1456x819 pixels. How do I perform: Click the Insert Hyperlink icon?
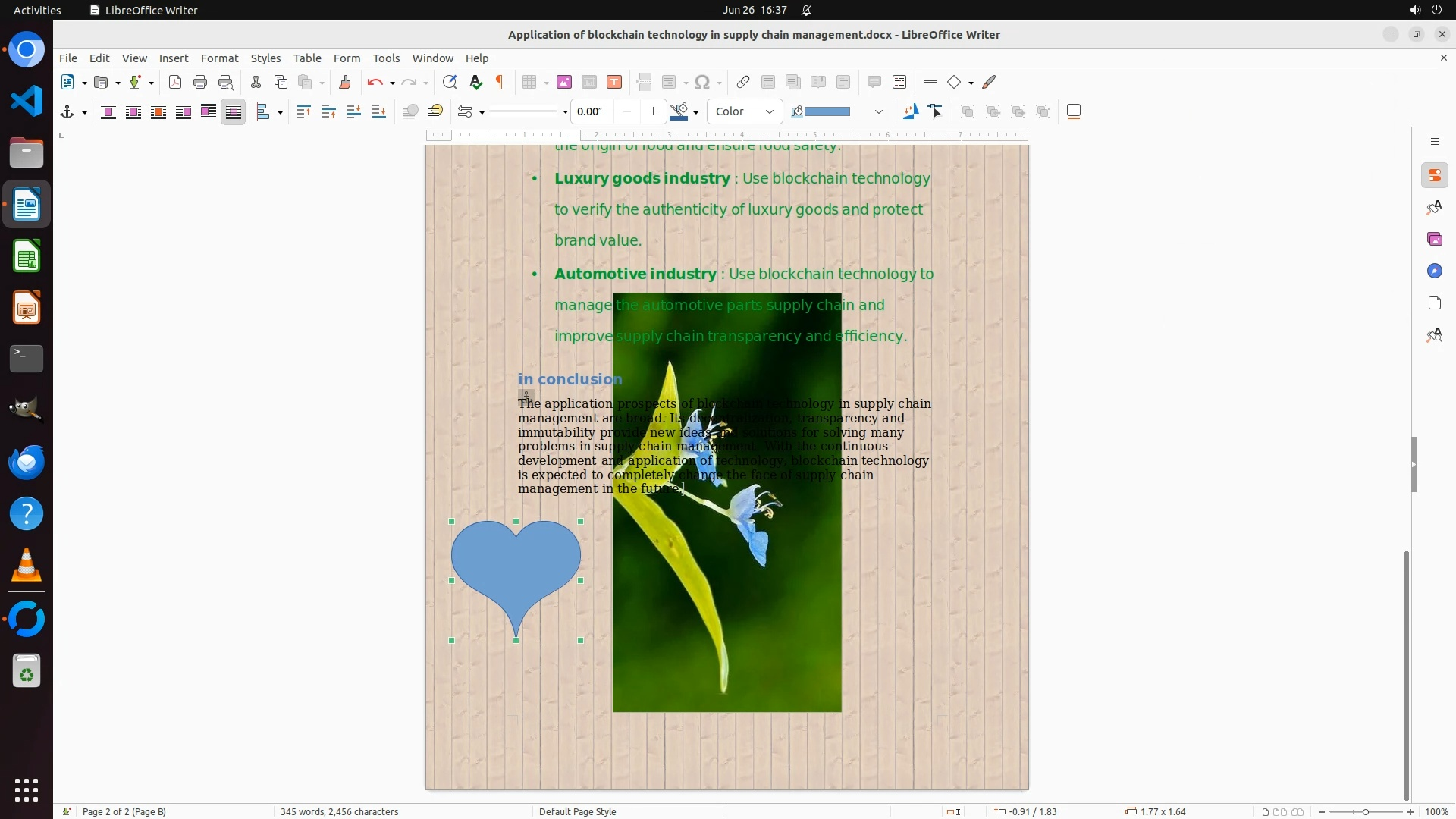coord(743,82)
